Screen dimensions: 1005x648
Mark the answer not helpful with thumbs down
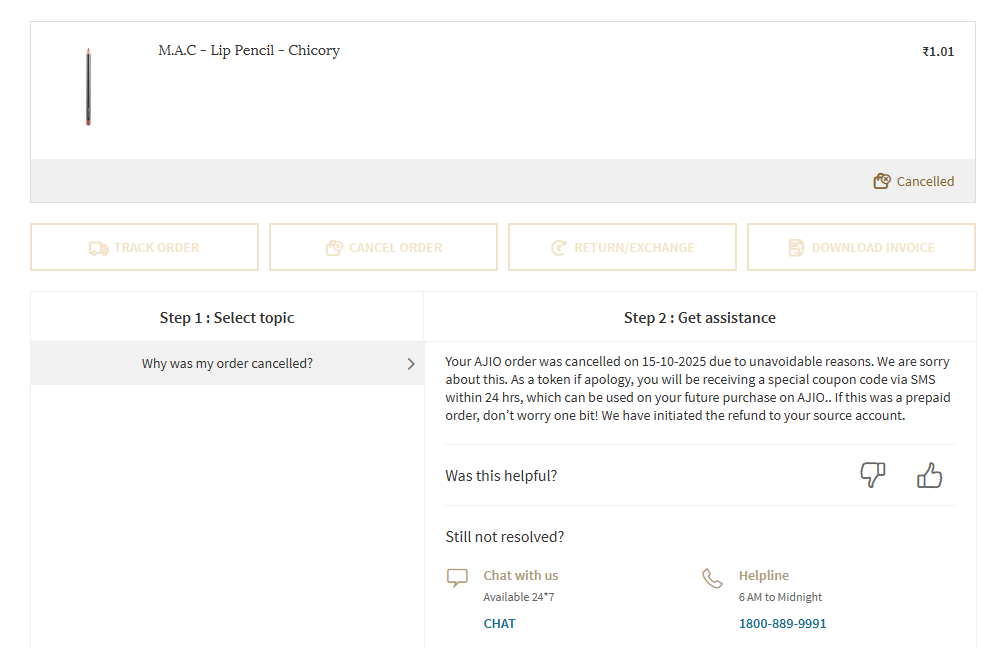pyautogui.click(x=872, y=475)
